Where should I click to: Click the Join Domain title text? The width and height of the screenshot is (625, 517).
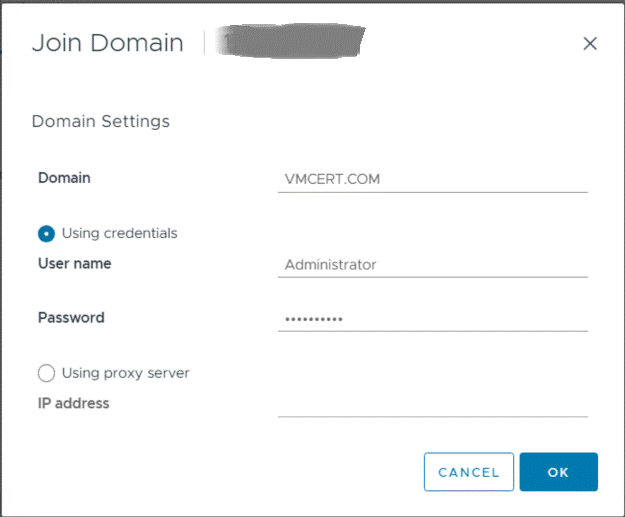108,43
